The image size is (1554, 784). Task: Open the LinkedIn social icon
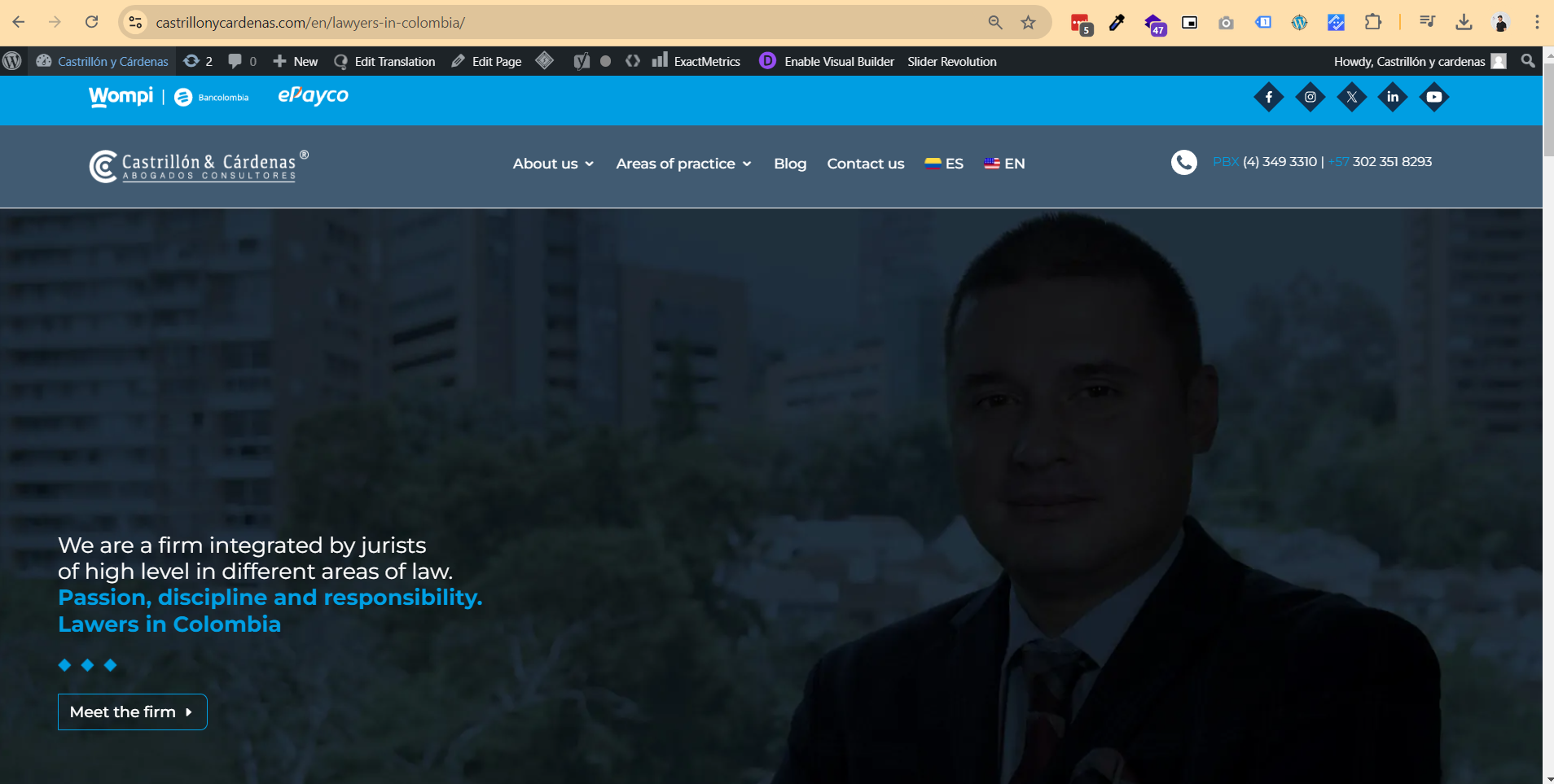[1393, 97]
